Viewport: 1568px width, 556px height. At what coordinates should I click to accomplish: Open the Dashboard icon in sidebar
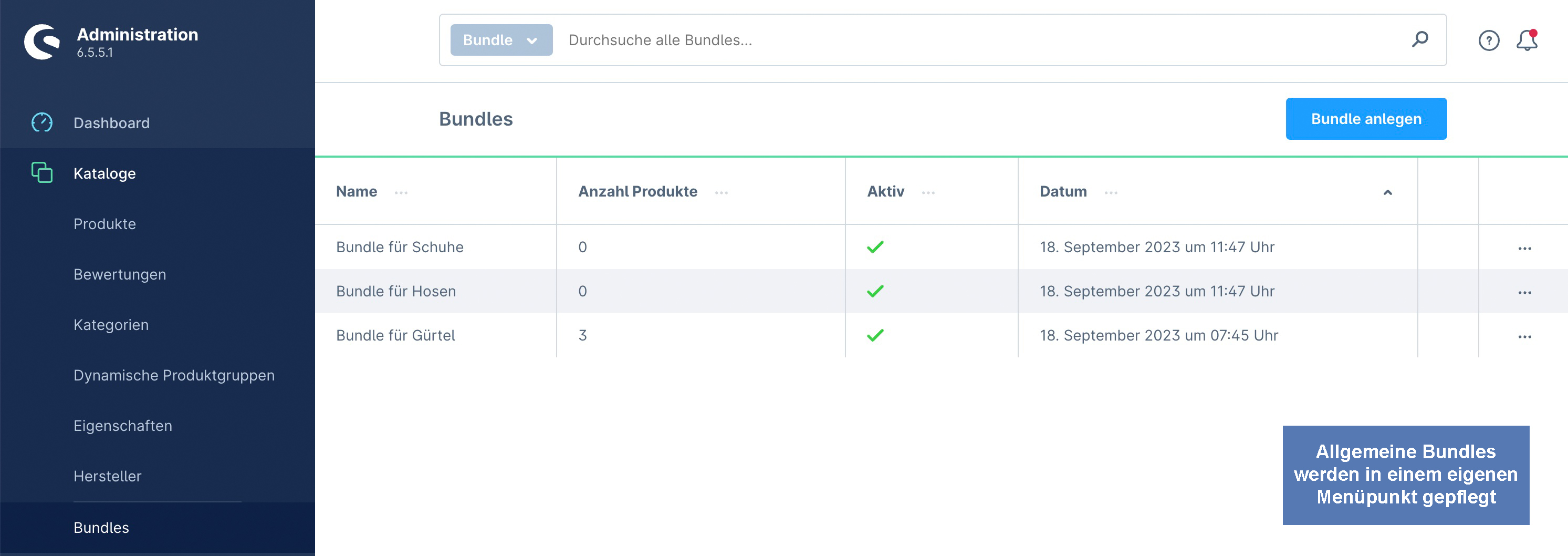coord(42,122)
